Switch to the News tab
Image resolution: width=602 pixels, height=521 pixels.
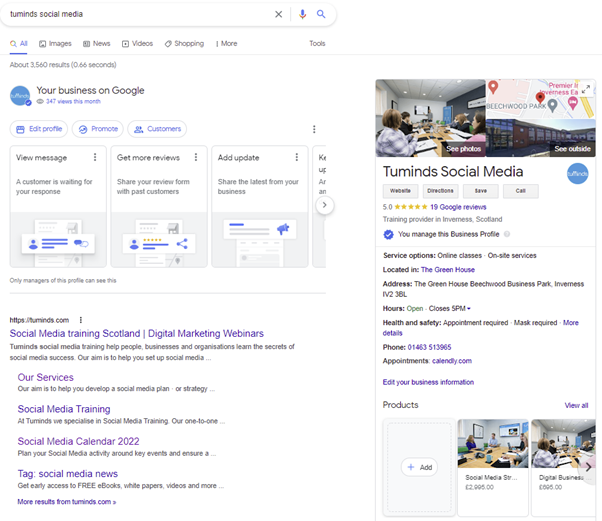pos(97,43)
